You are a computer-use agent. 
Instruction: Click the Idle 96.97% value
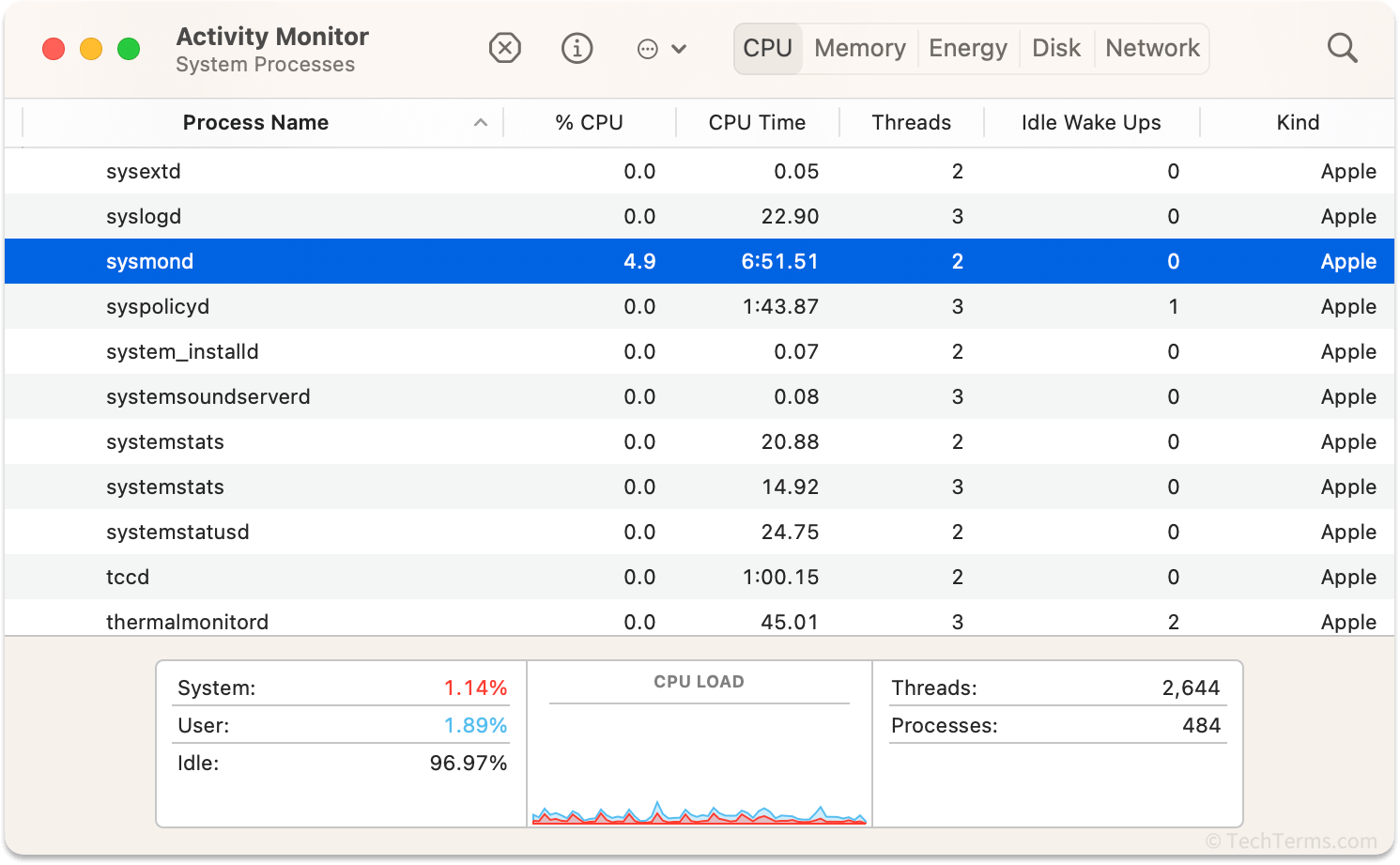(x=468, y=764)
